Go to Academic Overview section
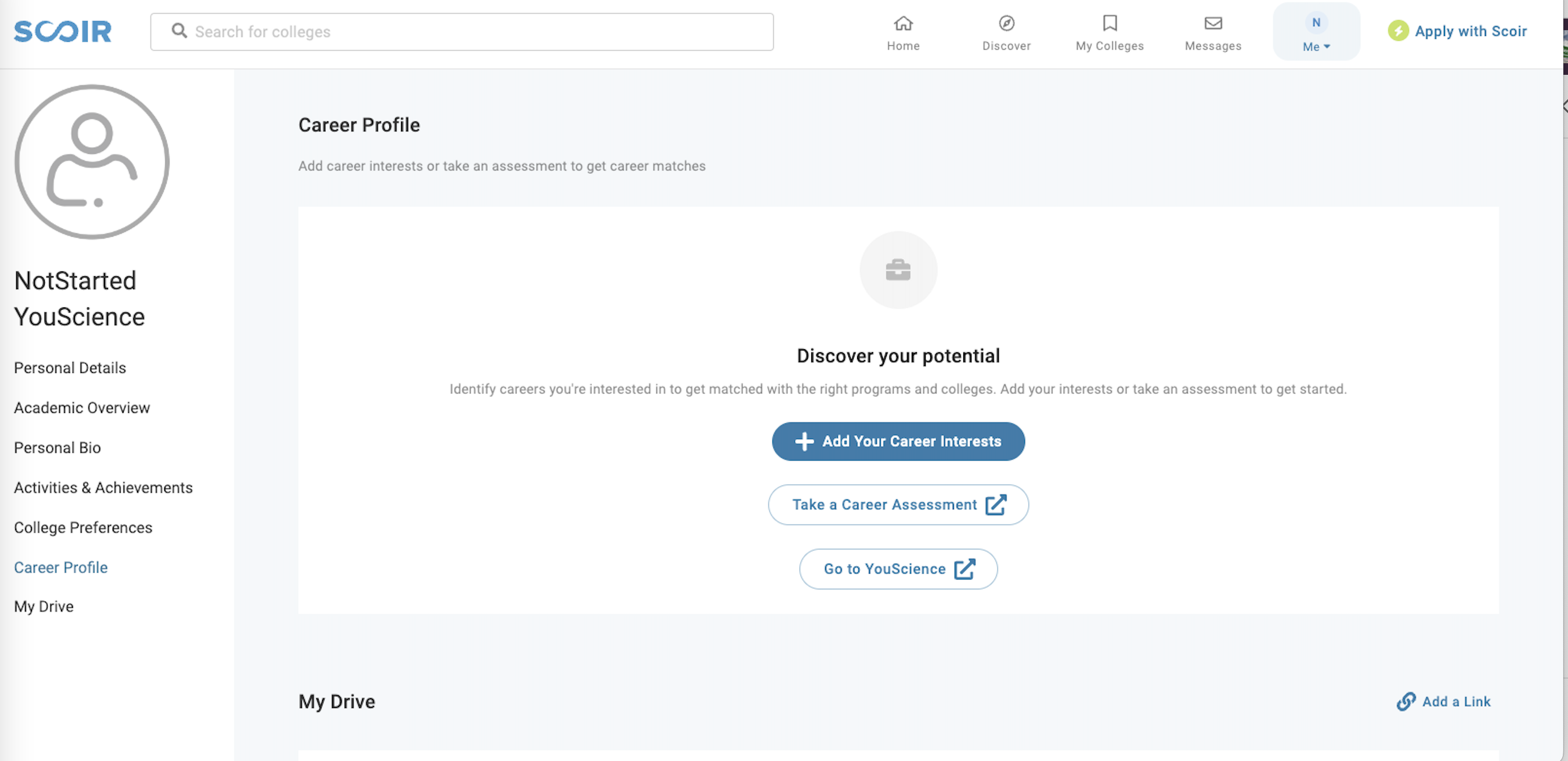The image size is (1568, 761). (x=82, y=408)
